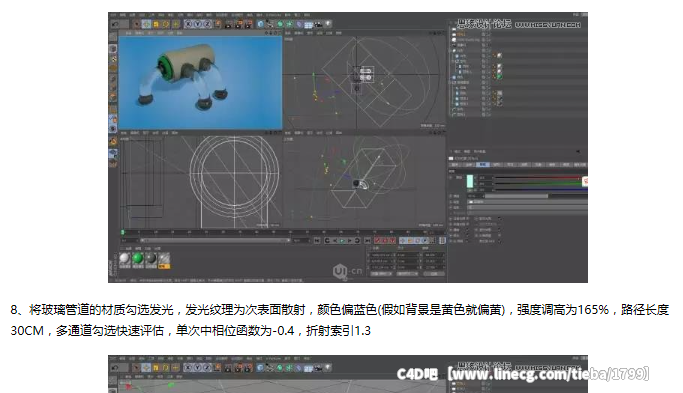The height and width of the screenshot is (393, 683).
Task: Click the dark gray material sphere
Action: coord(151,258)
